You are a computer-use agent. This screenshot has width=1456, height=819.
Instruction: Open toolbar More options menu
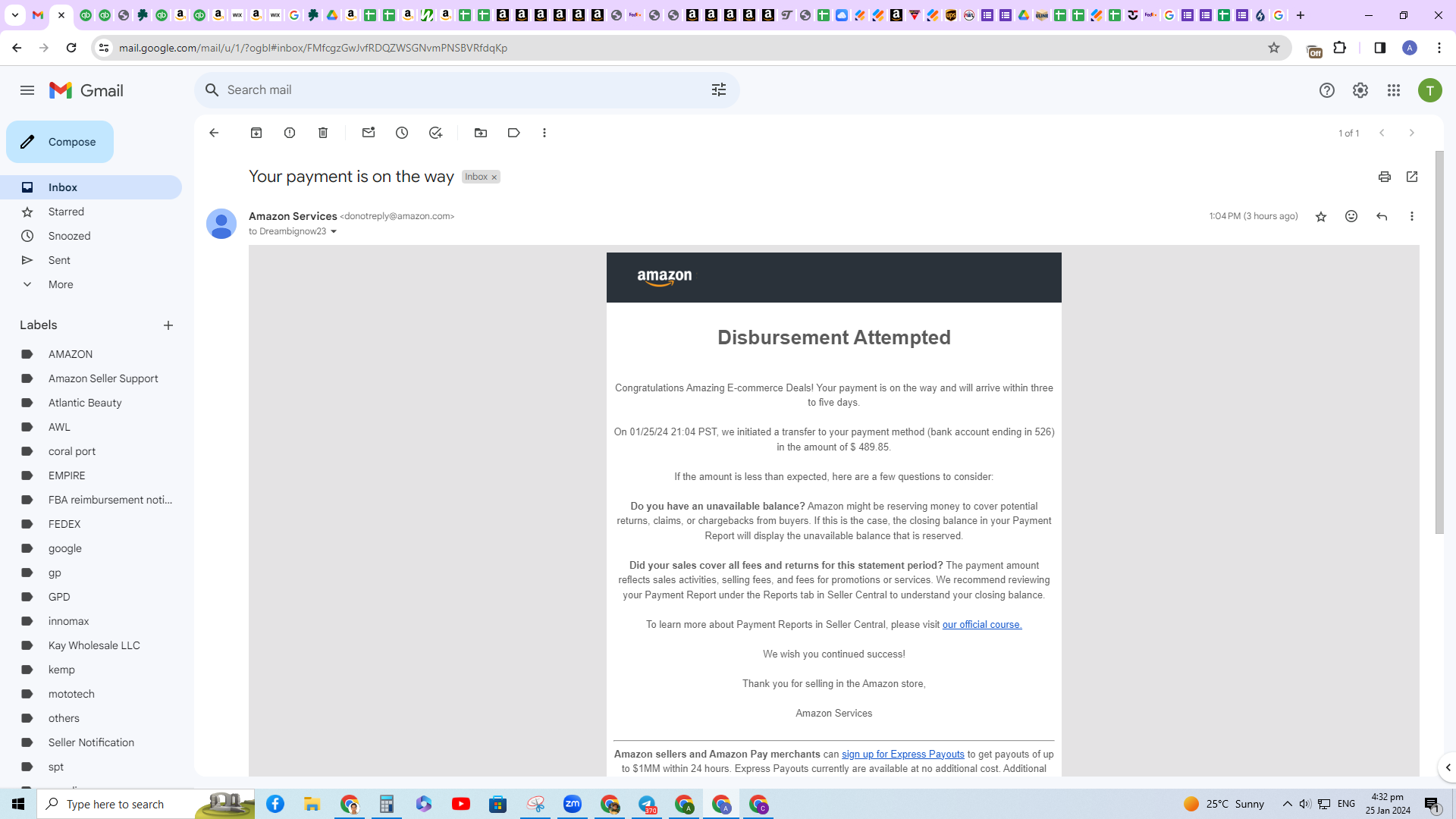point(544,133)
